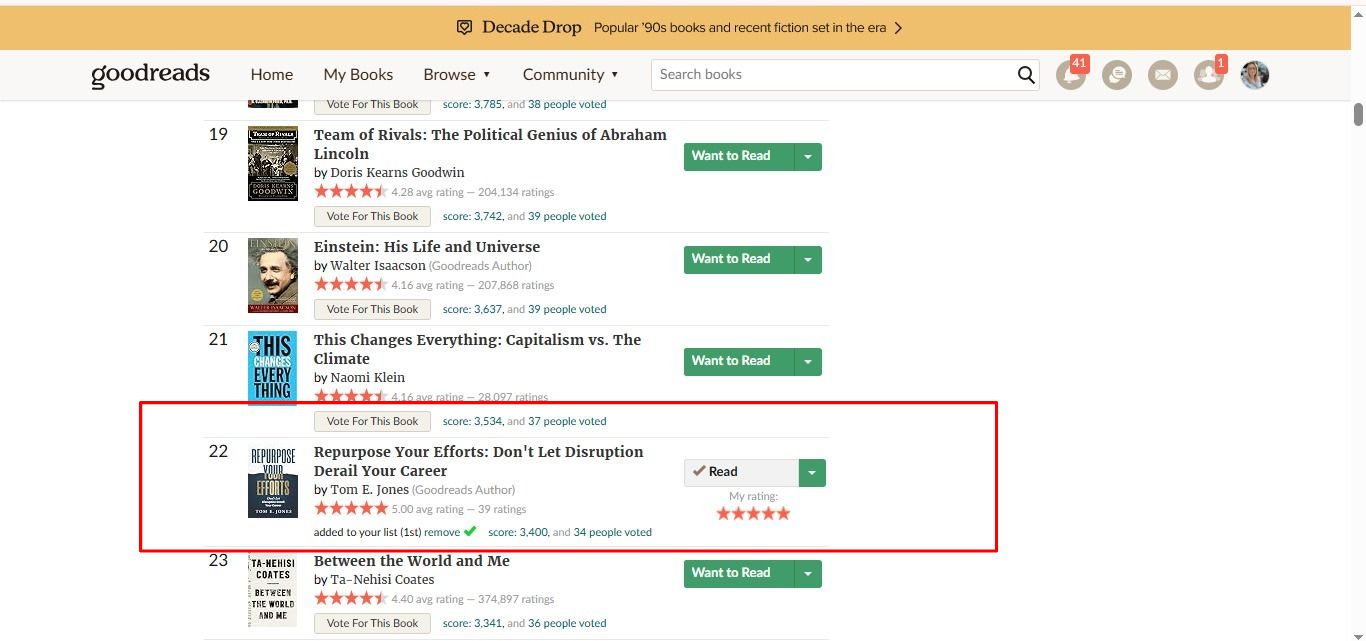Click Want to Read for Between the World and Me
This screenshot has height=641, width=1366.
[x=739, y=574]
